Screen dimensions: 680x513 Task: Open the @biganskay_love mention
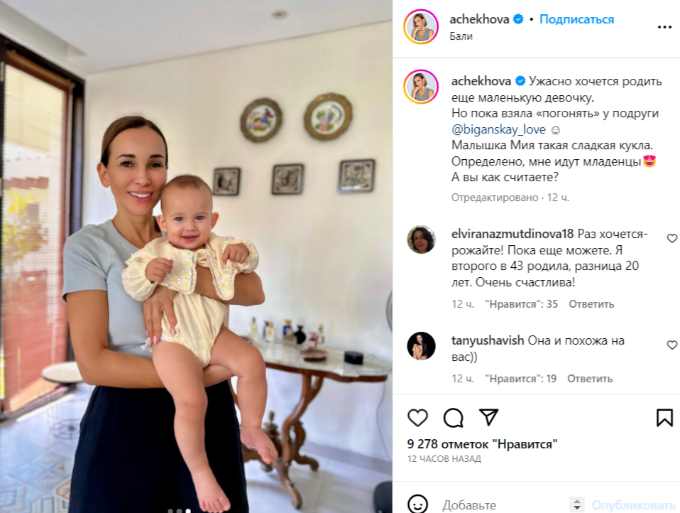tap(498, 129)
